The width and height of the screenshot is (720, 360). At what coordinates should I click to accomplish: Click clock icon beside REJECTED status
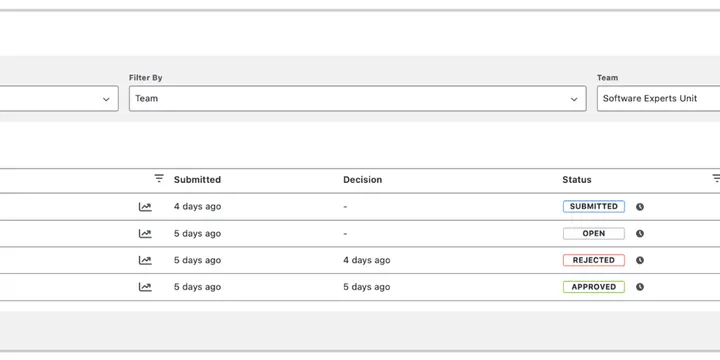coord(640,260)
